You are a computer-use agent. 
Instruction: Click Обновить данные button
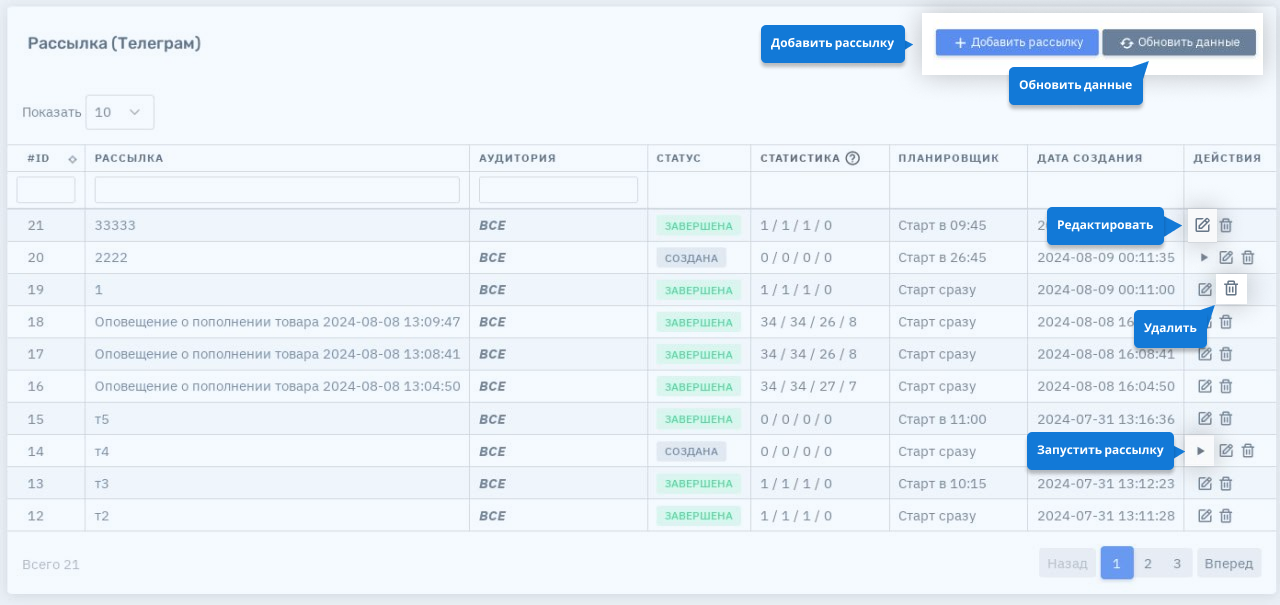1179,42
